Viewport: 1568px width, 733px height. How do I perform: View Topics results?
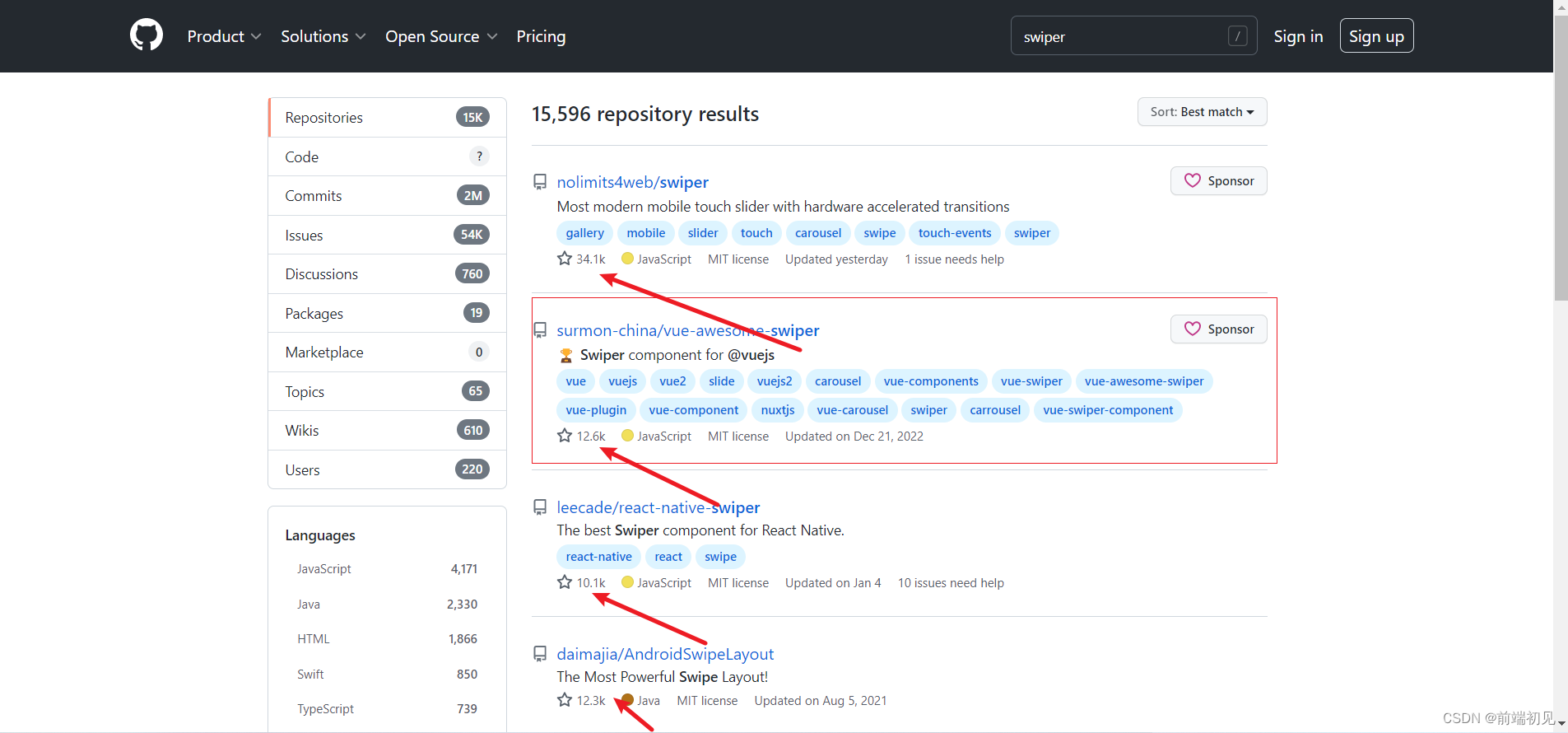click(x=387, y=391)
